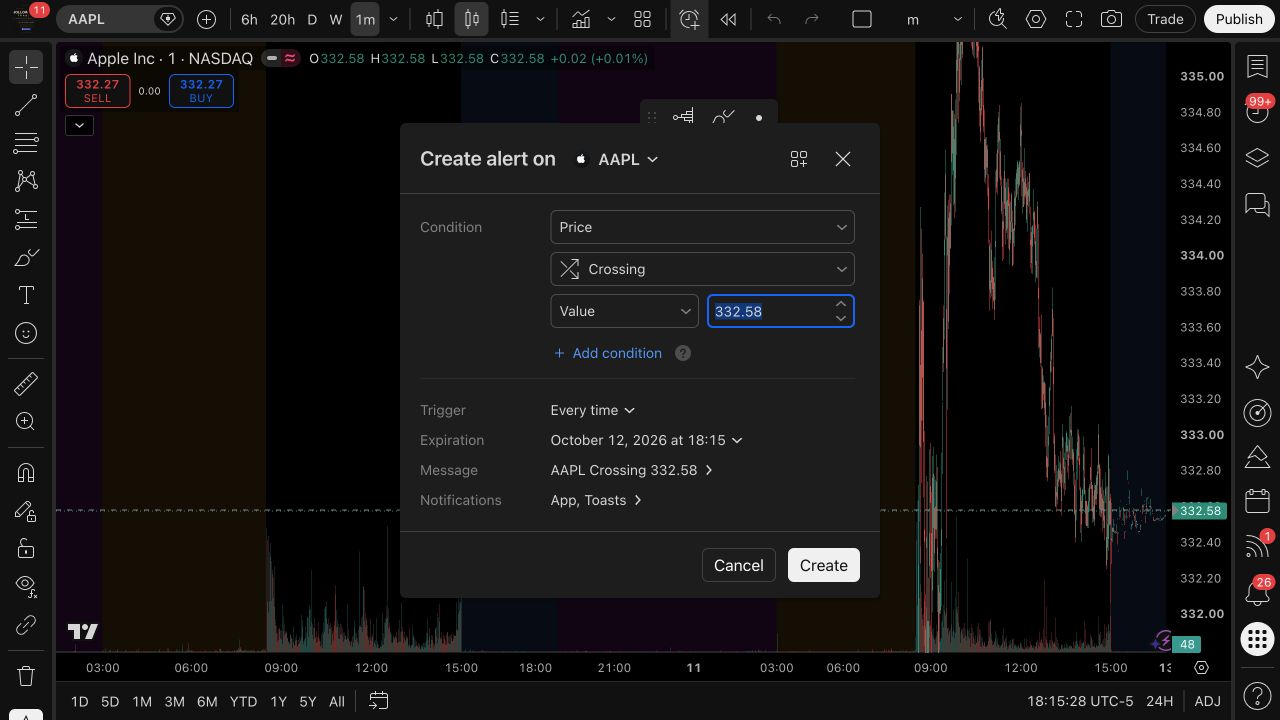Open the alert presets grid icon

click(799, 159)
